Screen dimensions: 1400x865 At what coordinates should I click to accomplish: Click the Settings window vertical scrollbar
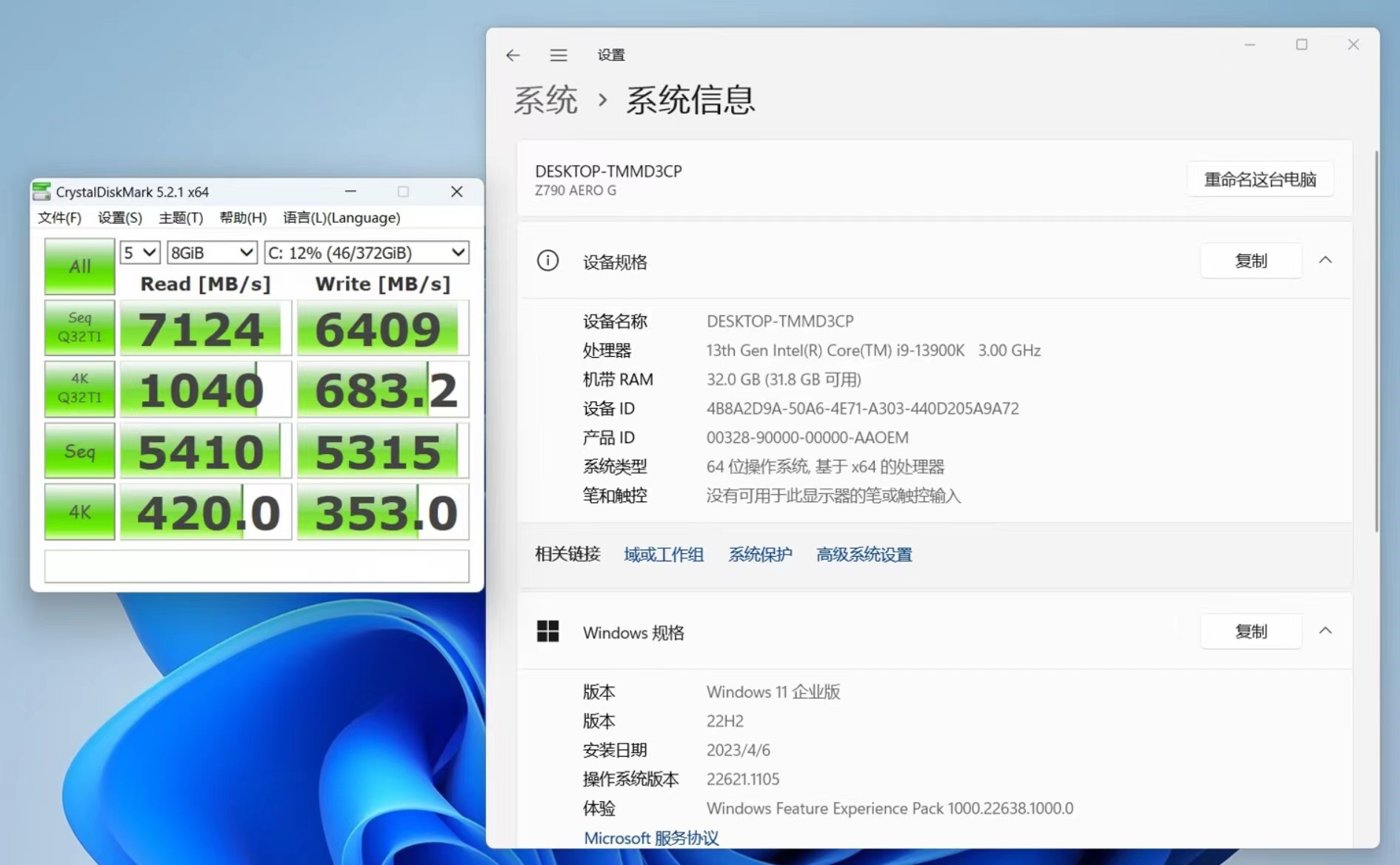(1376, 341)
